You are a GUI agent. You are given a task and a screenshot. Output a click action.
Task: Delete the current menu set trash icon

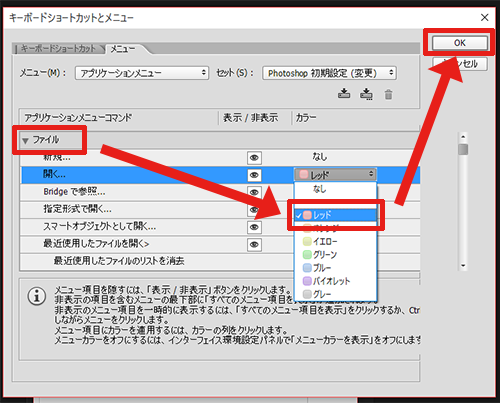coord(388,95)
